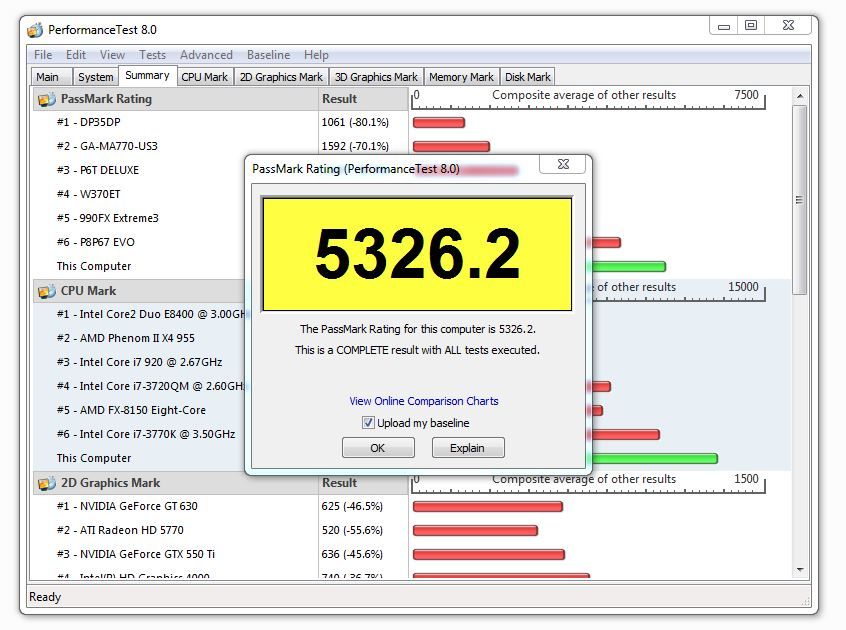Image resolution: width=846 pixels, height=630 pixels.
Task: Click the large 5326.2 score display
Action: [417, 254]
